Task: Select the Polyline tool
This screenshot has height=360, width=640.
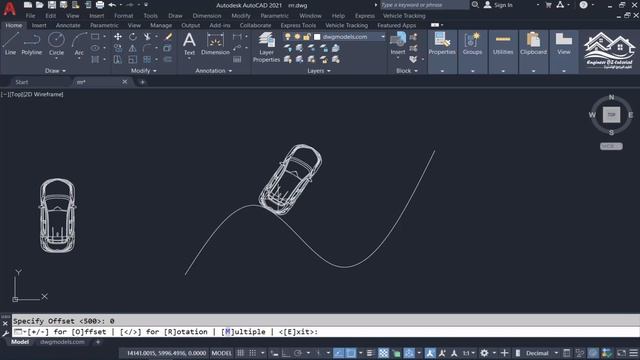Action: (x=31, y=44)
